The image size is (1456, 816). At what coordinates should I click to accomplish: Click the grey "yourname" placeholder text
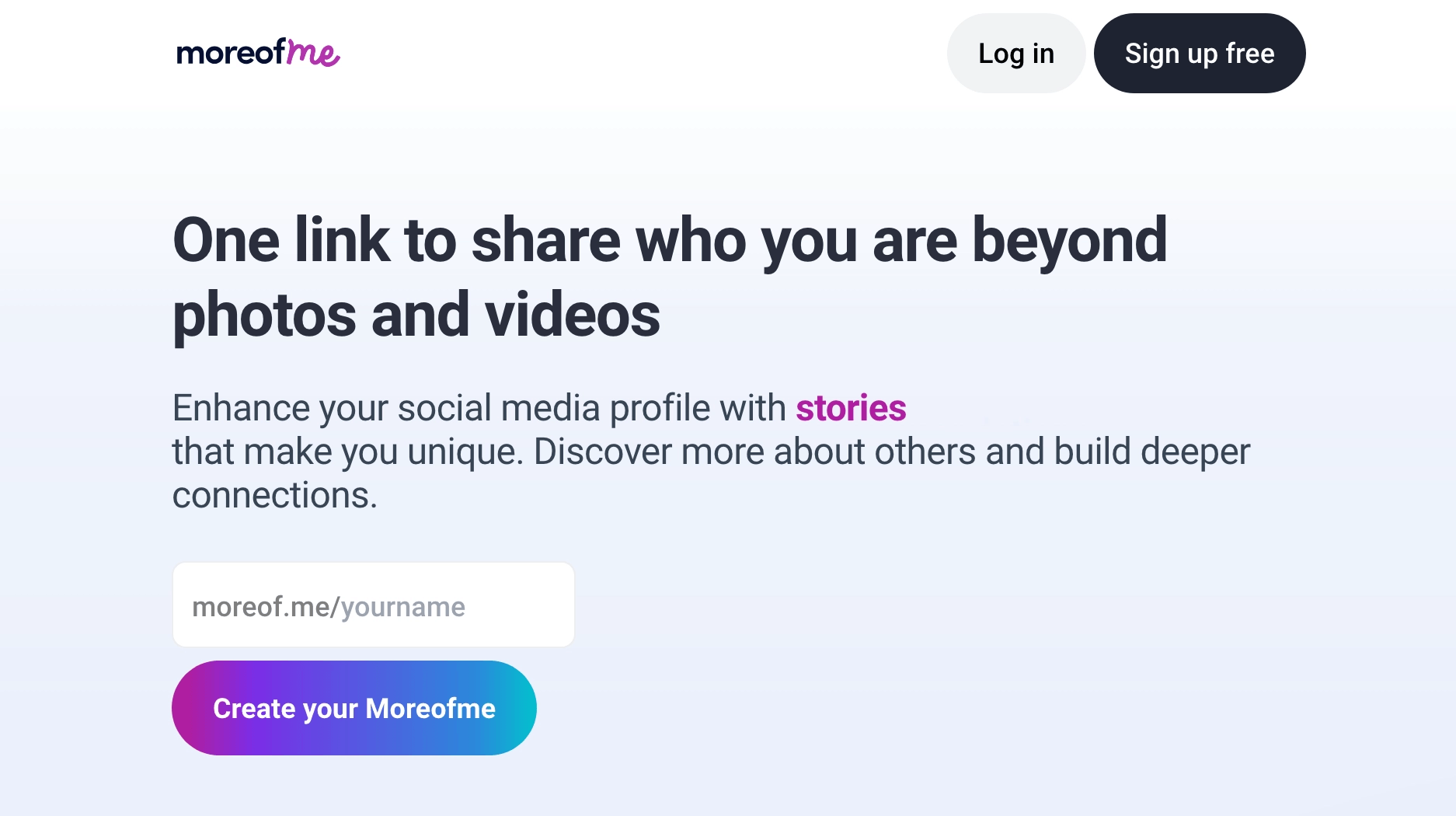402,607
